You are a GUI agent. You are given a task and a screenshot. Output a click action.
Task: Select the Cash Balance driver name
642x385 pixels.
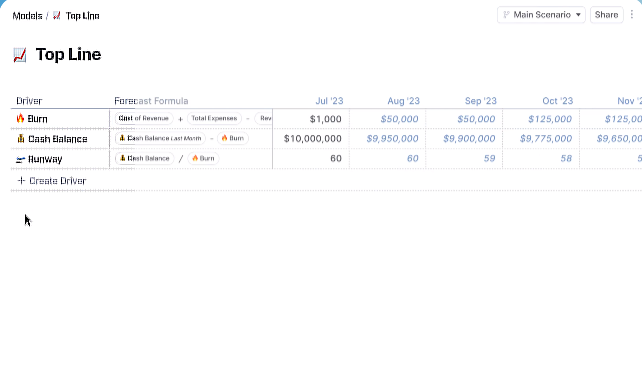(58, 139)
